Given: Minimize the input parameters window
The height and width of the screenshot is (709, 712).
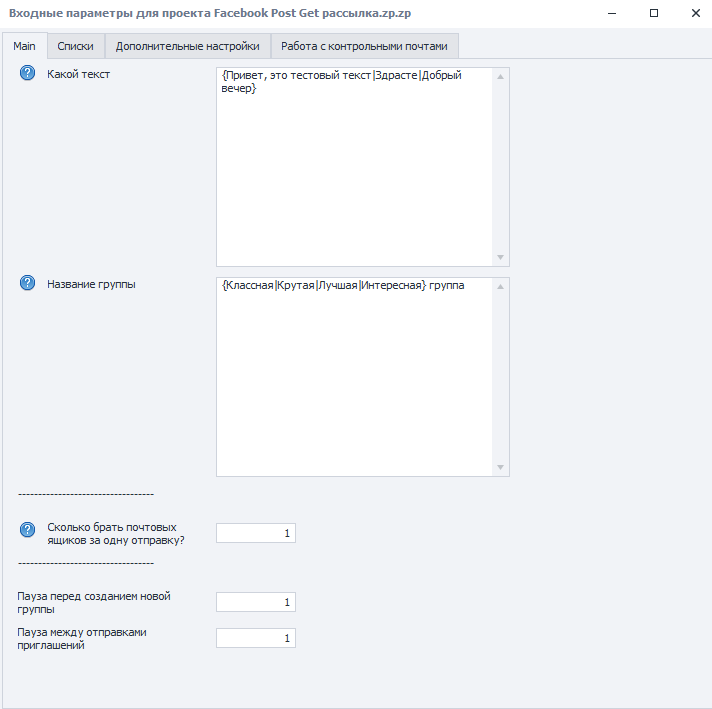Looking at the screenshot, I should click(612, 13).
